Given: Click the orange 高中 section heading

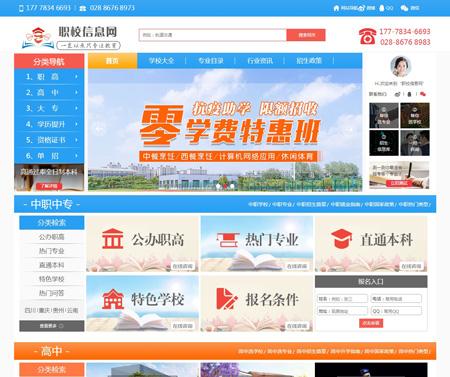Looking at the screenshot, I should [x=52, y=351].
